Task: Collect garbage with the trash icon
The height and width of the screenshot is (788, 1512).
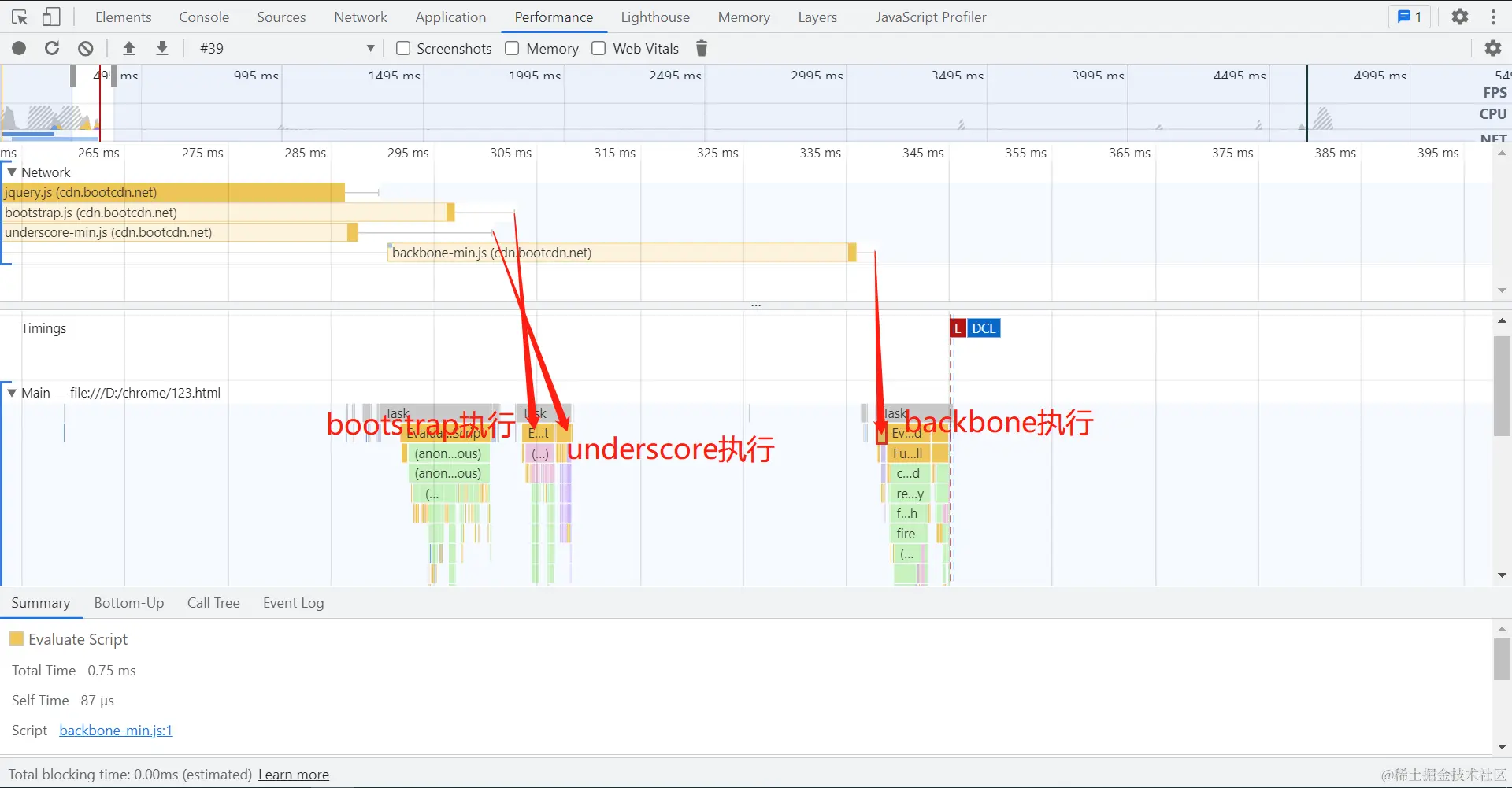Action: 702,48
